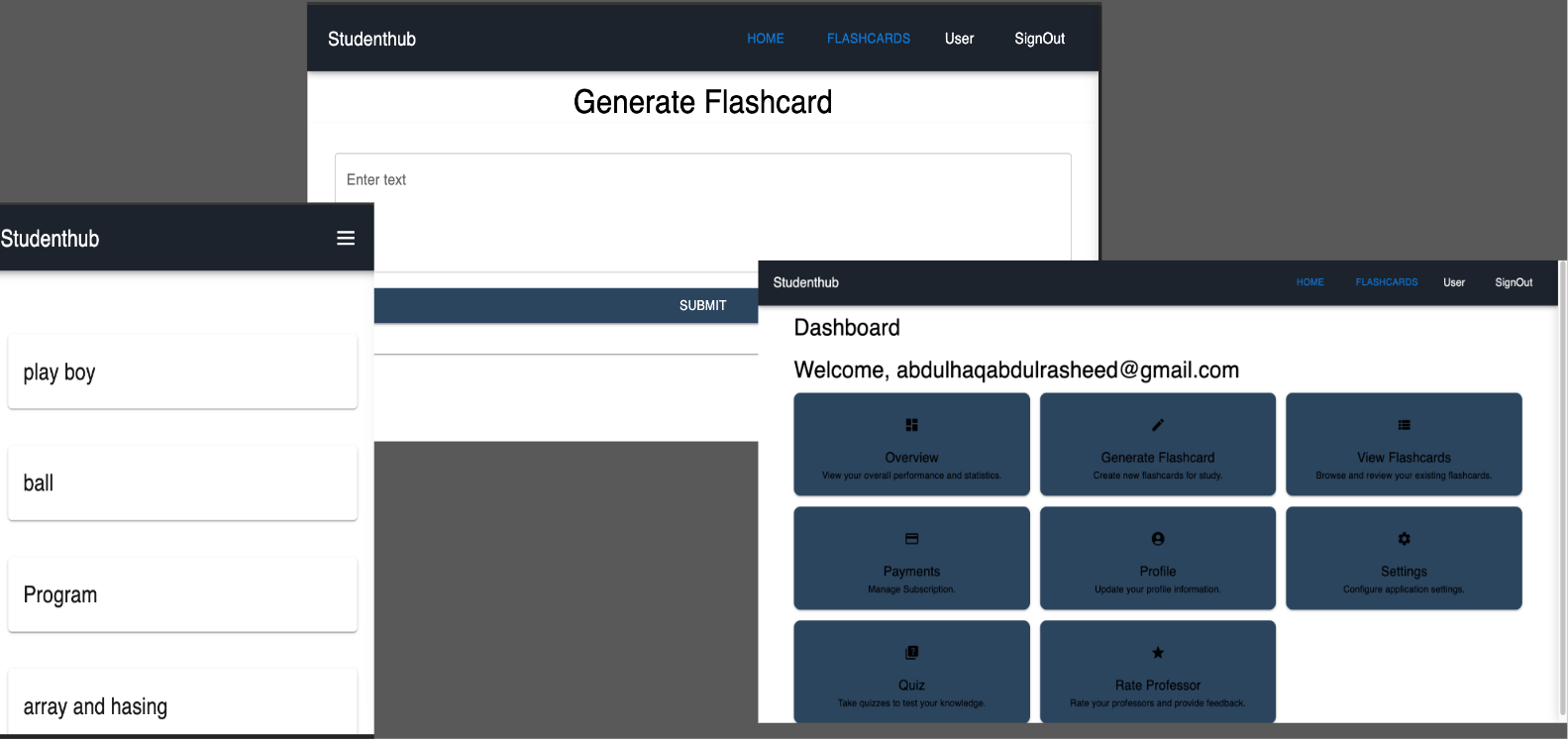
Task: Open the 'ball' flashcard collection
Action: [x=182, y=482]
